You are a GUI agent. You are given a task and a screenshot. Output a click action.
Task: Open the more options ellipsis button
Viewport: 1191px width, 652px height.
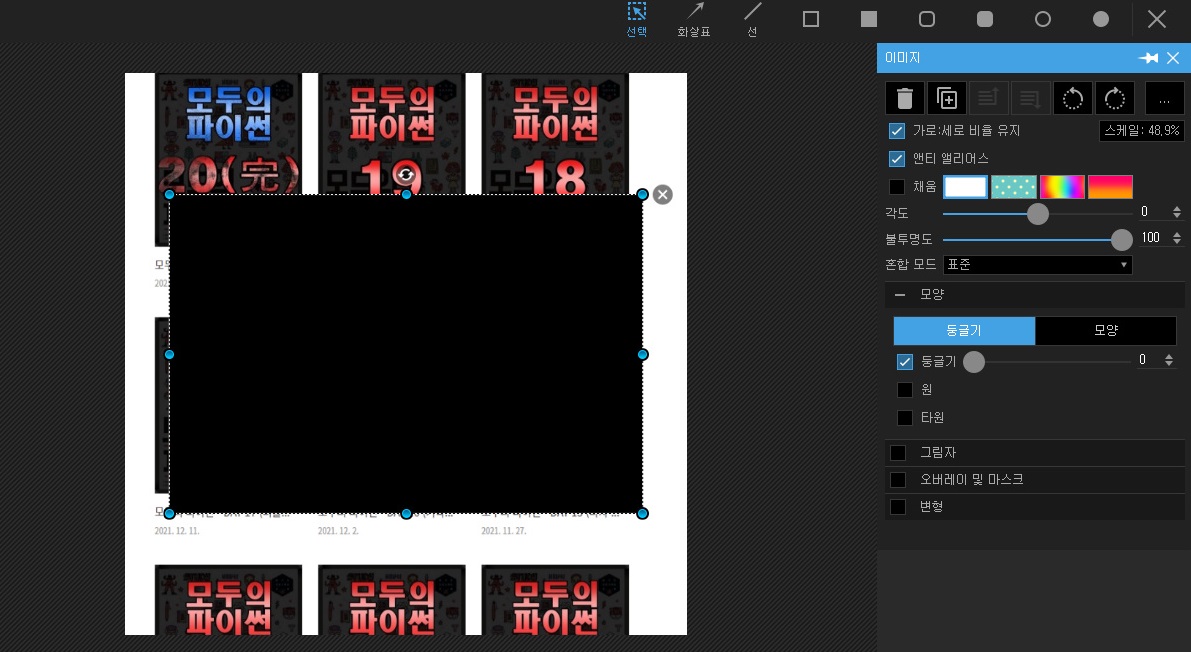coord(1164,98)
